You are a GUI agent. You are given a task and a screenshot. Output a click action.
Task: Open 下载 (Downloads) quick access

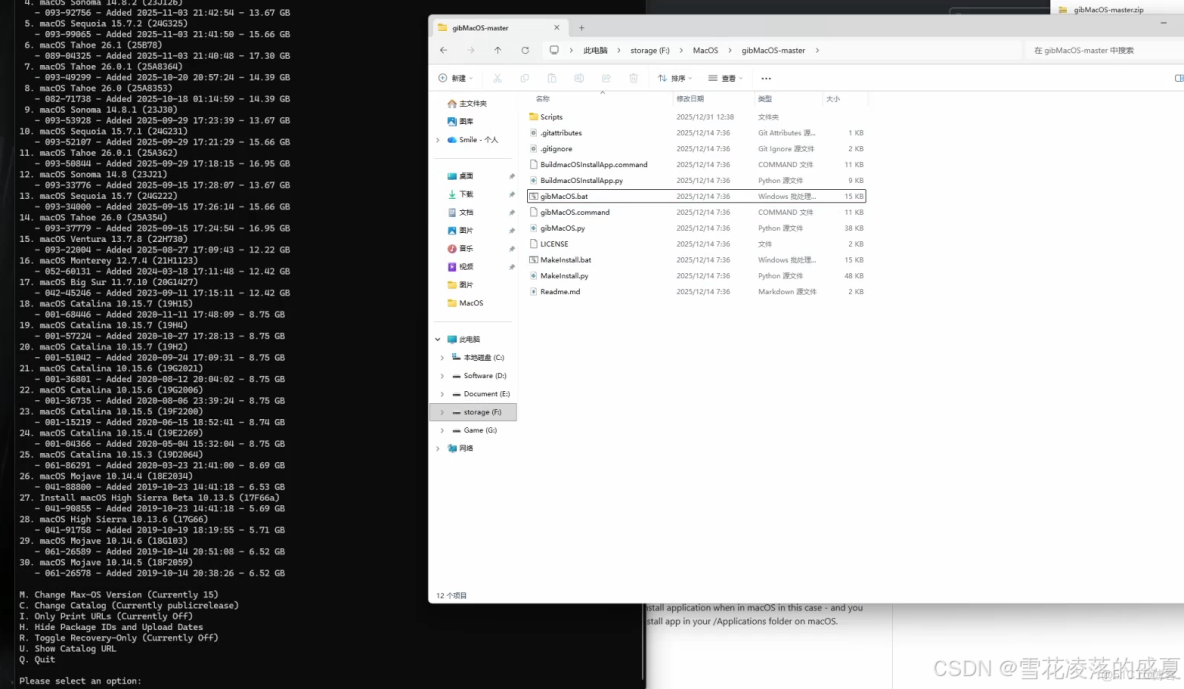coord(461,194)
